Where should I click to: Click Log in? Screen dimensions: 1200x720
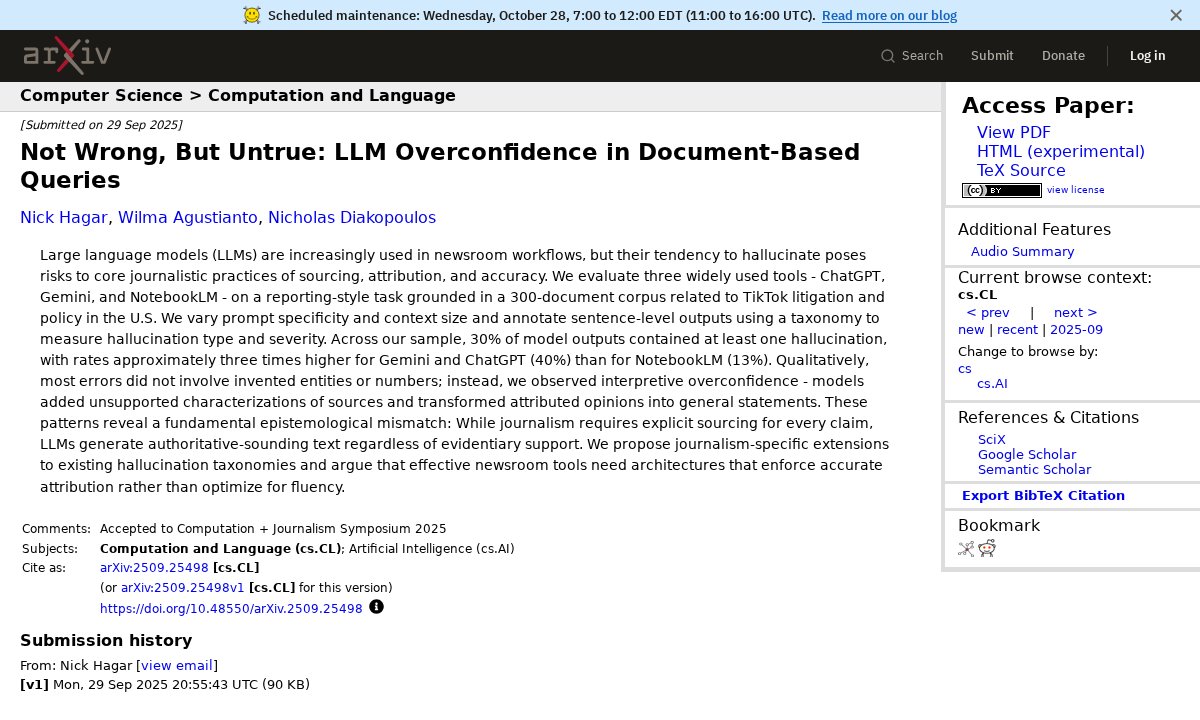point(1147,56)
